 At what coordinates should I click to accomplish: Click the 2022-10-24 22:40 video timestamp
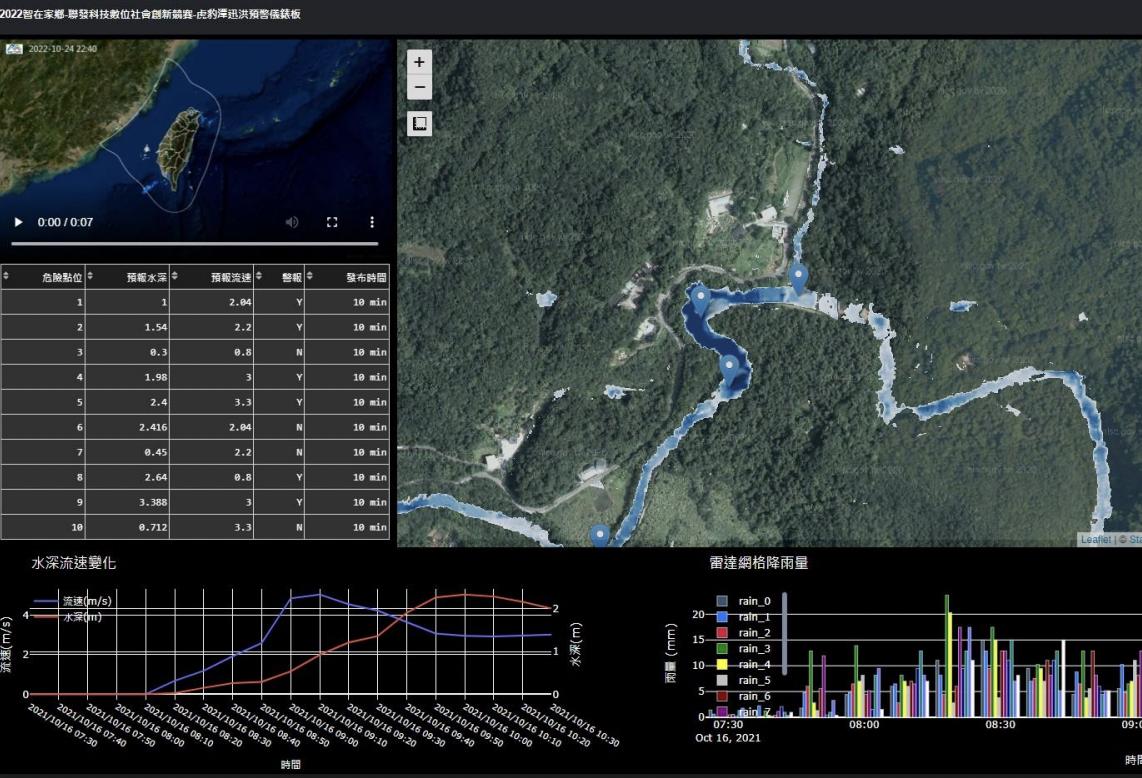click(63, 49)
